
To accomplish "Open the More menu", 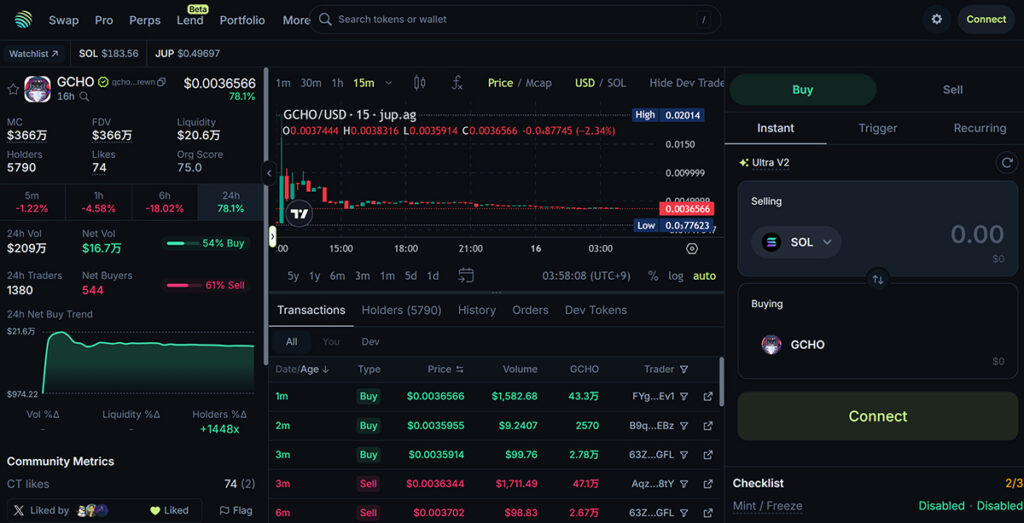I will (x=296, y=20).
